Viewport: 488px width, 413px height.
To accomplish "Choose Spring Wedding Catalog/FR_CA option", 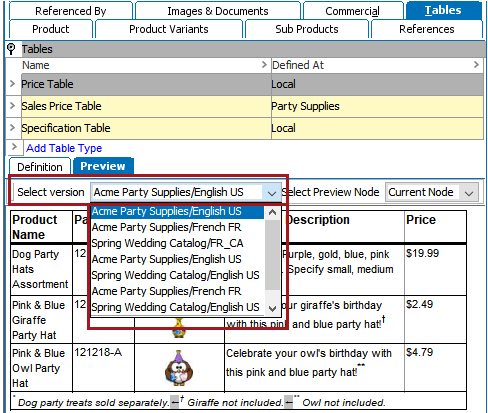I will [177, 243].
